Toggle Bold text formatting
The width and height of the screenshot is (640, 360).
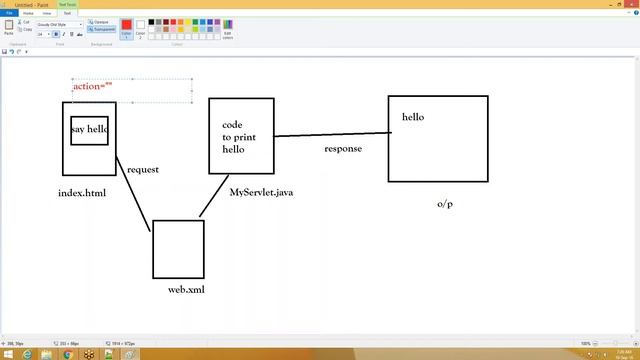tap(56, 34)
